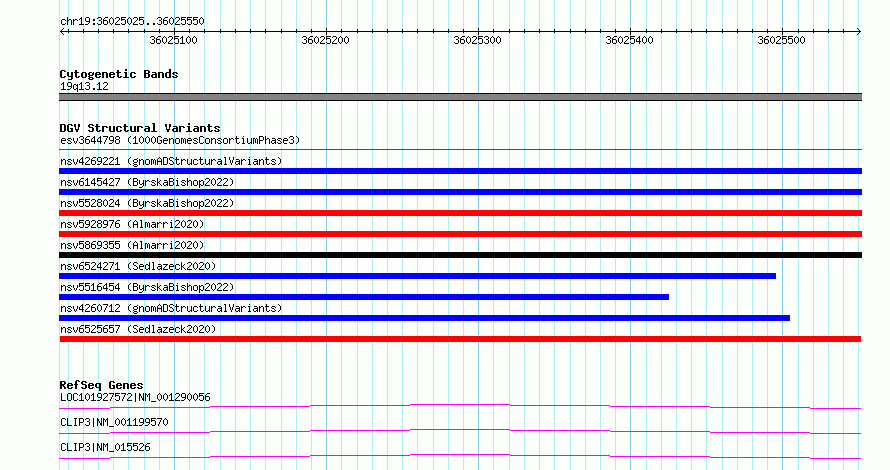This screenshot has height=470, width=890.
Task: Open the CLIP3|NM_015526 gene label
Action: pyautogui.click(x=105, y=447)
